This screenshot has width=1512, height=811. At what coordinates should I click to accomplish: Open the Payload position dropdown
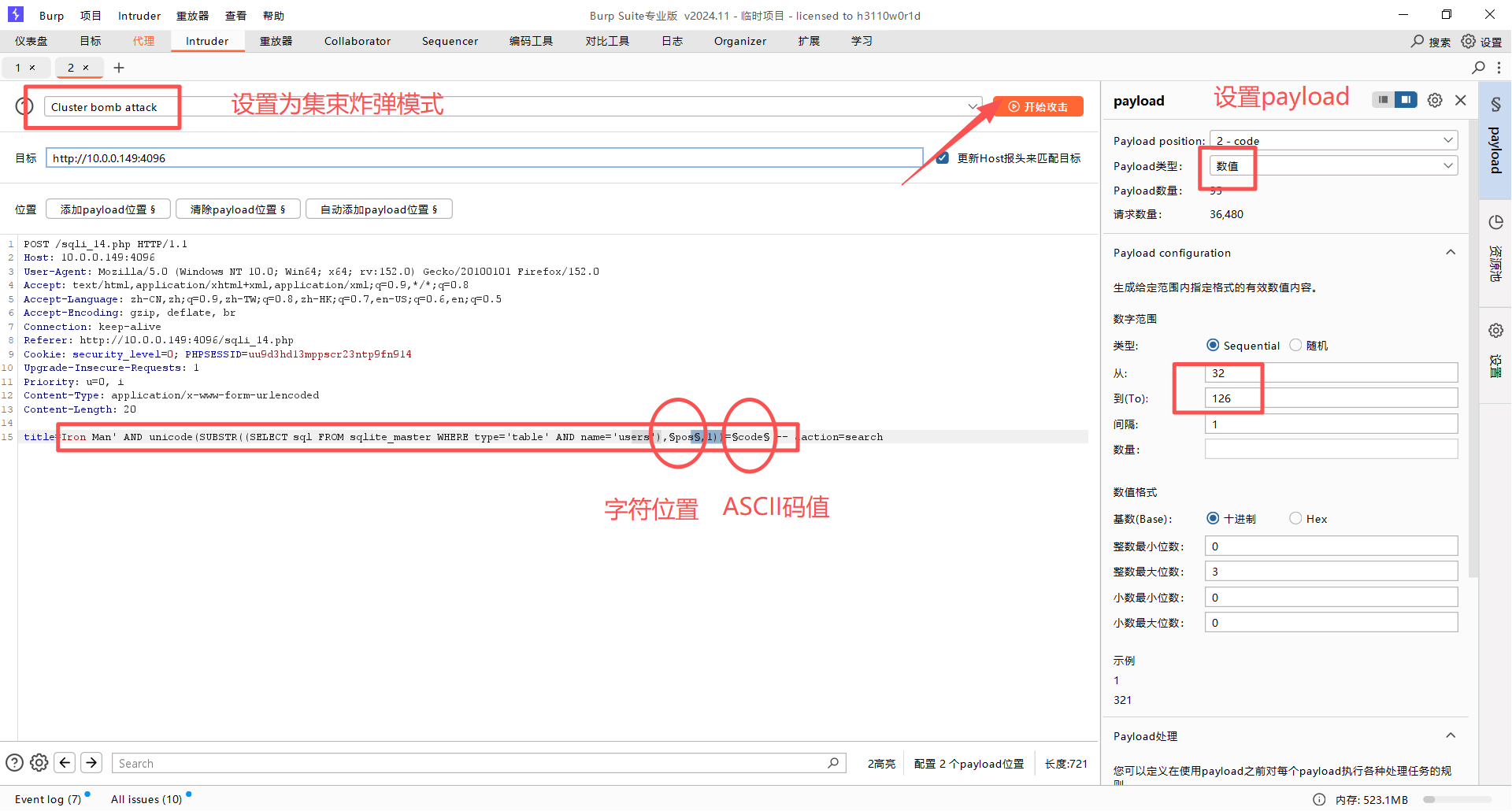tap(1333, 140)
